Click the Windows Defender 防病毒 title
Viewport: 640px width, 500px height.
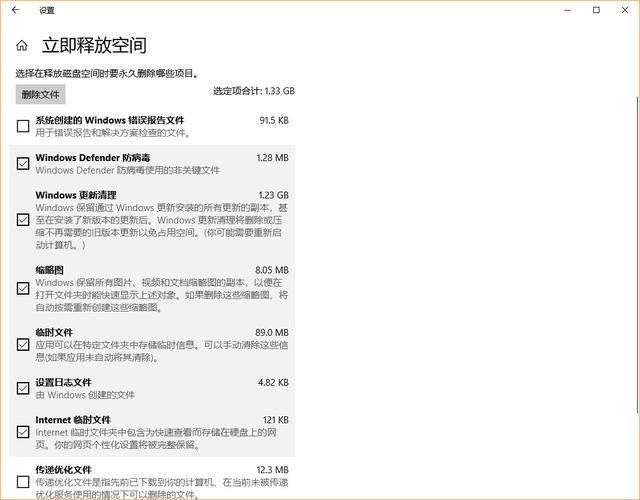pos(93,158)
